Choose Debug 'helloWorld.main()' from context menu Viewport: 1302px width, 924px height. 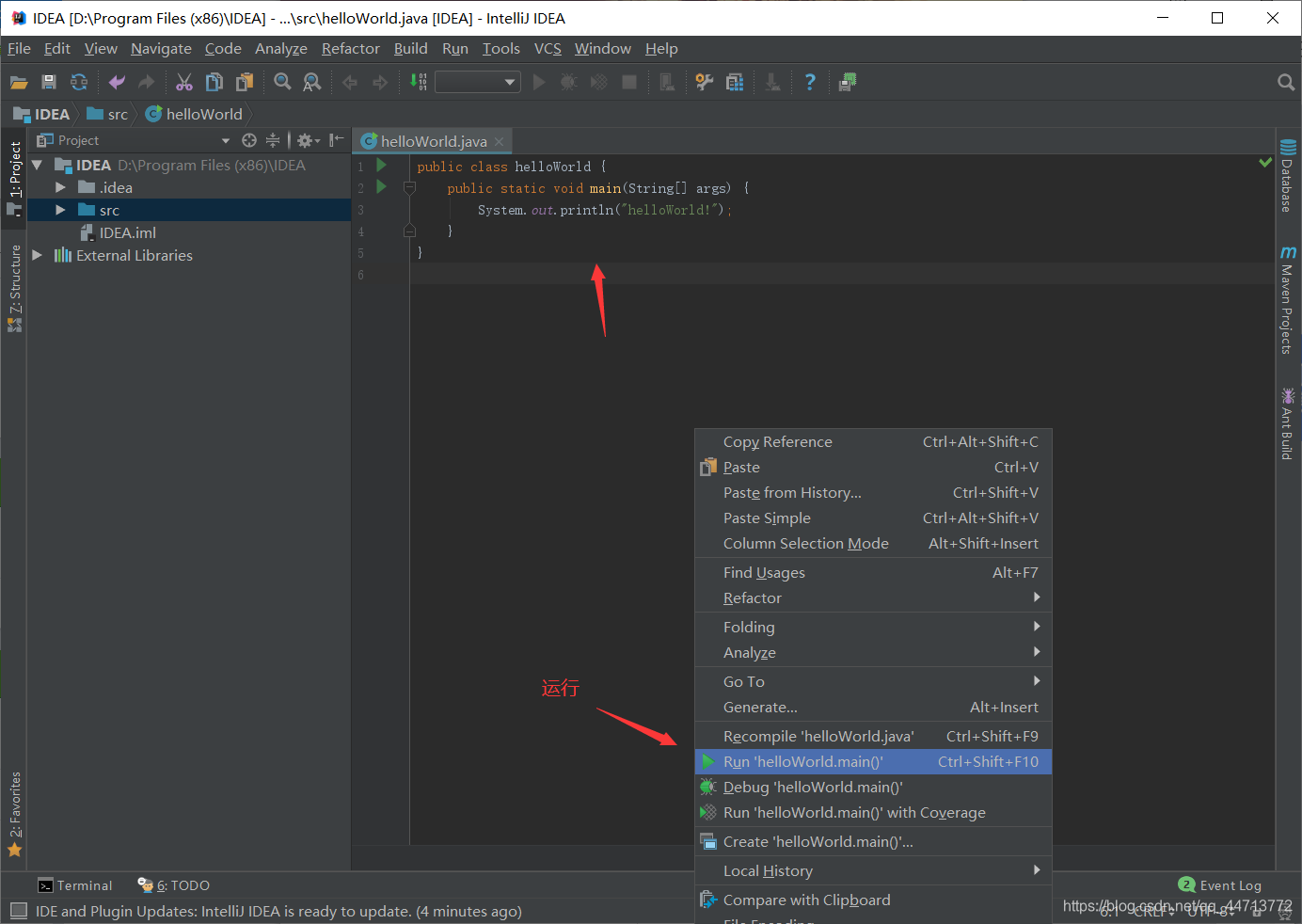(873, 787)
